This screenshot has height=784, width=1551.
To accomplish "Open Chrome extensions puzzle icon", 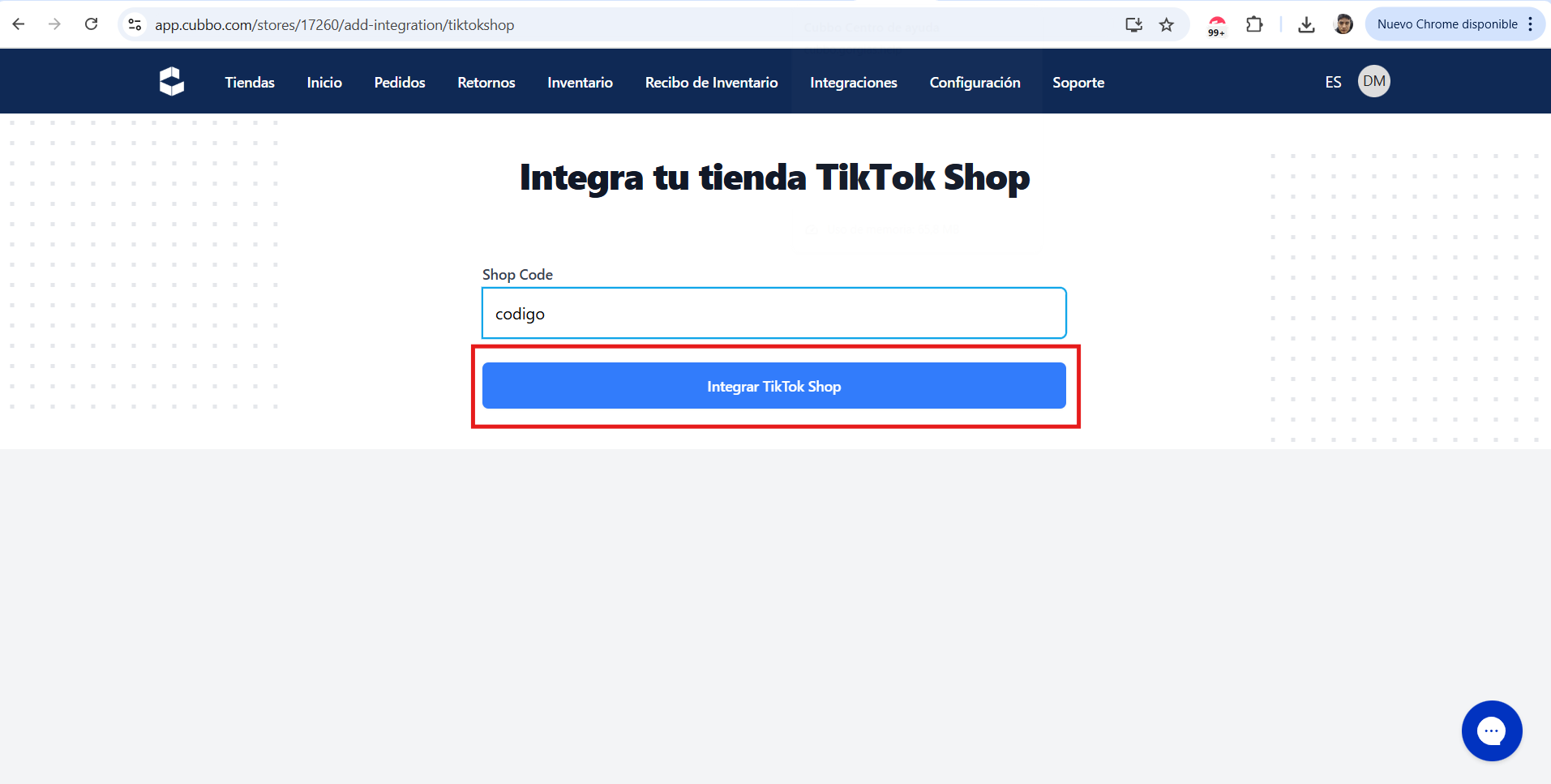I will [x=1254, y=24].
